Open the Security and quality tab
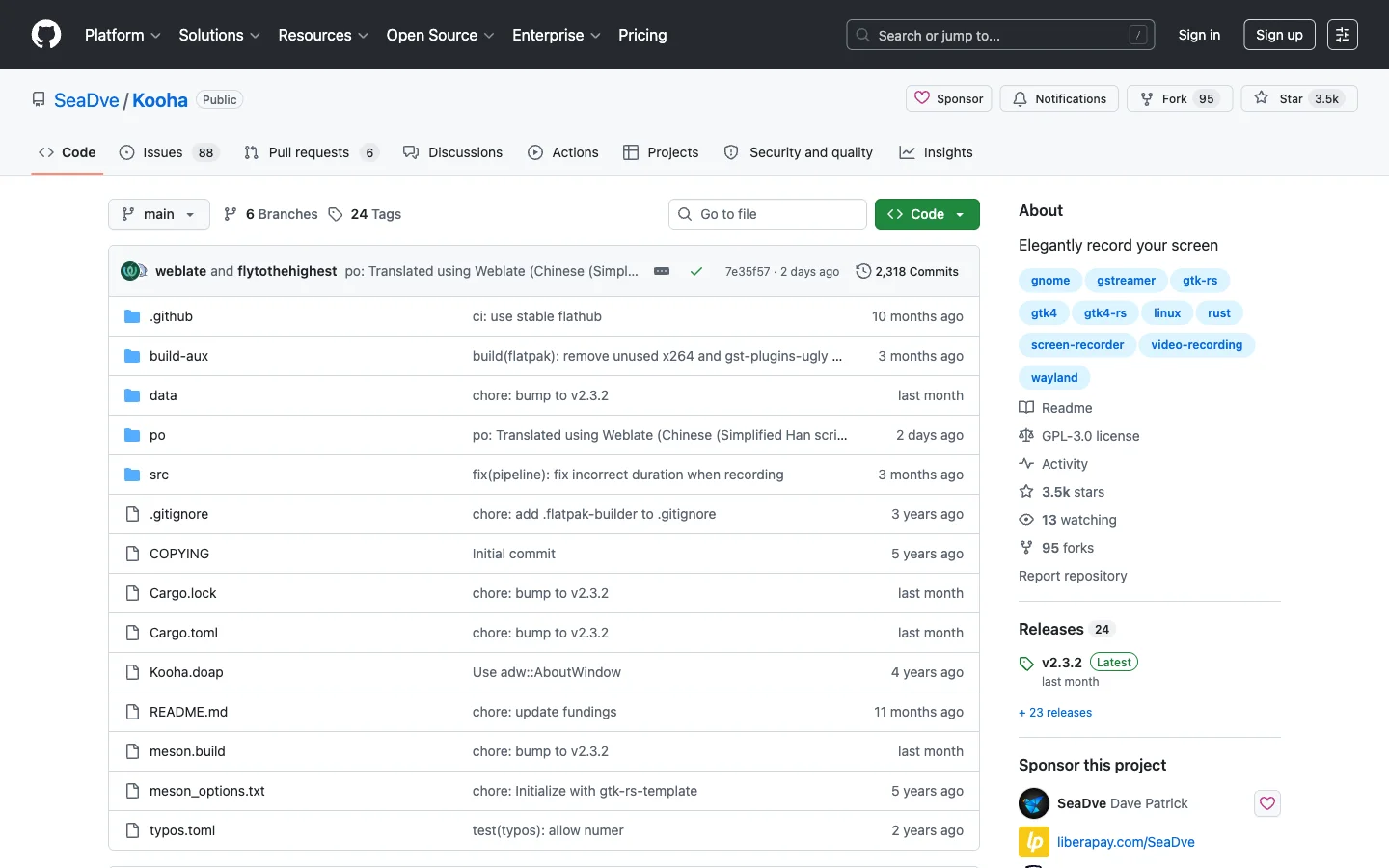Image resolution: width=1389 pixels, height=868 pixels. (x=798, y=152)
